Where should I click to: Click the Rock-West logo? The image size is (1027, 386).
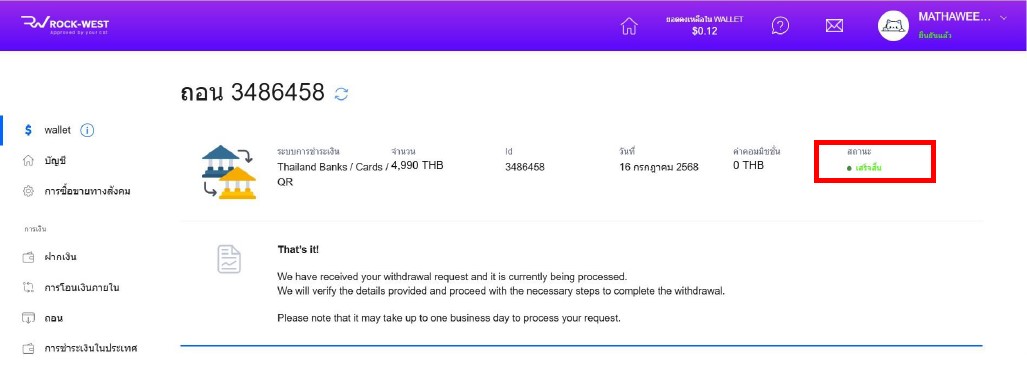tap(65, 25)
